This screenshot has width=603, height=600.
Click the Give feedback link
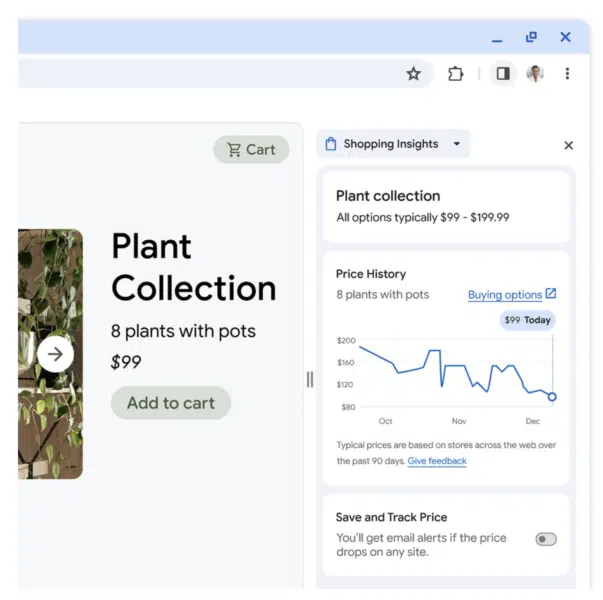tap(437, 461)
